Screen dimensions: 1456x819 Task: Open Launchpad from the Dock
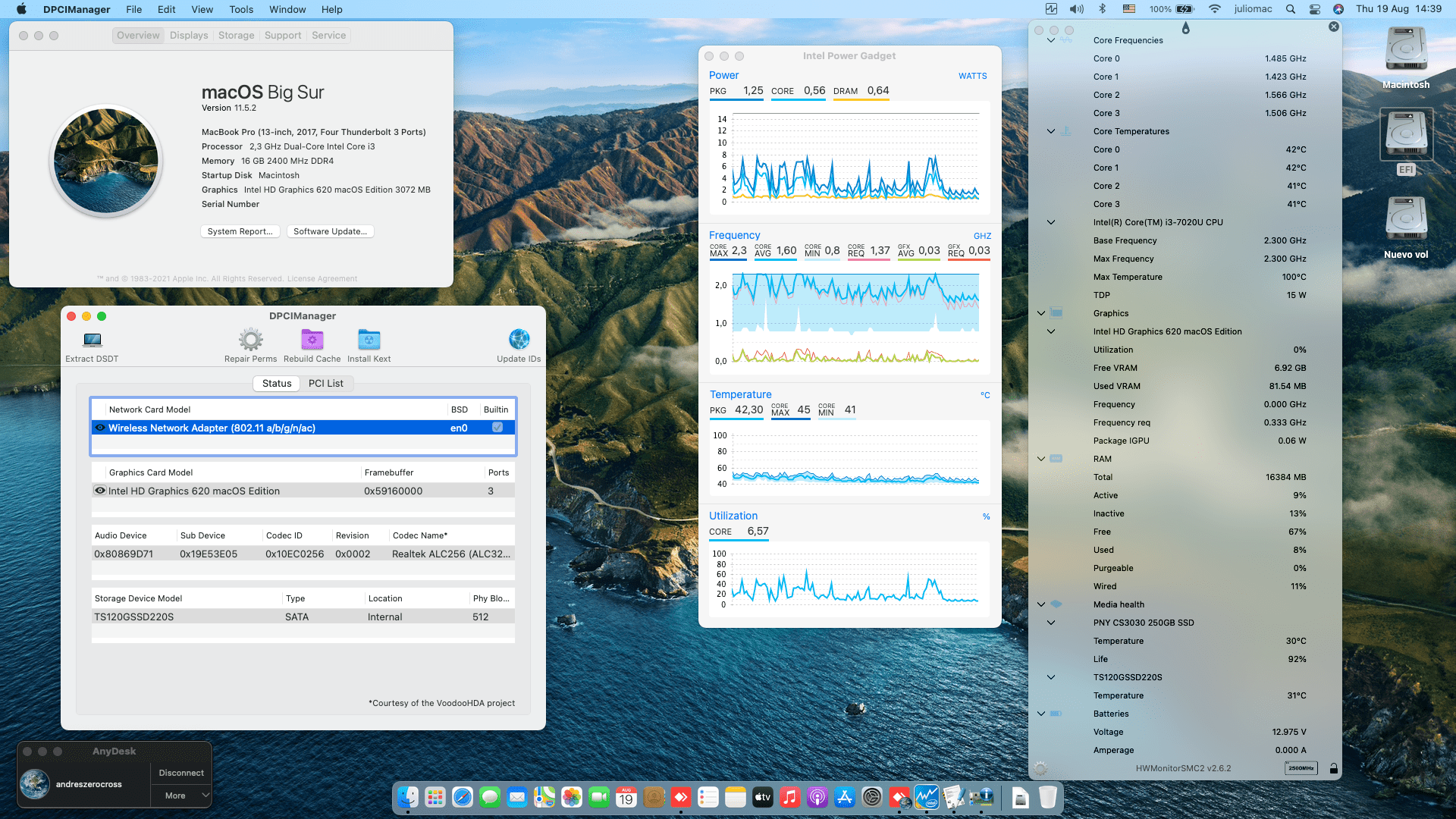coord(435,797)
